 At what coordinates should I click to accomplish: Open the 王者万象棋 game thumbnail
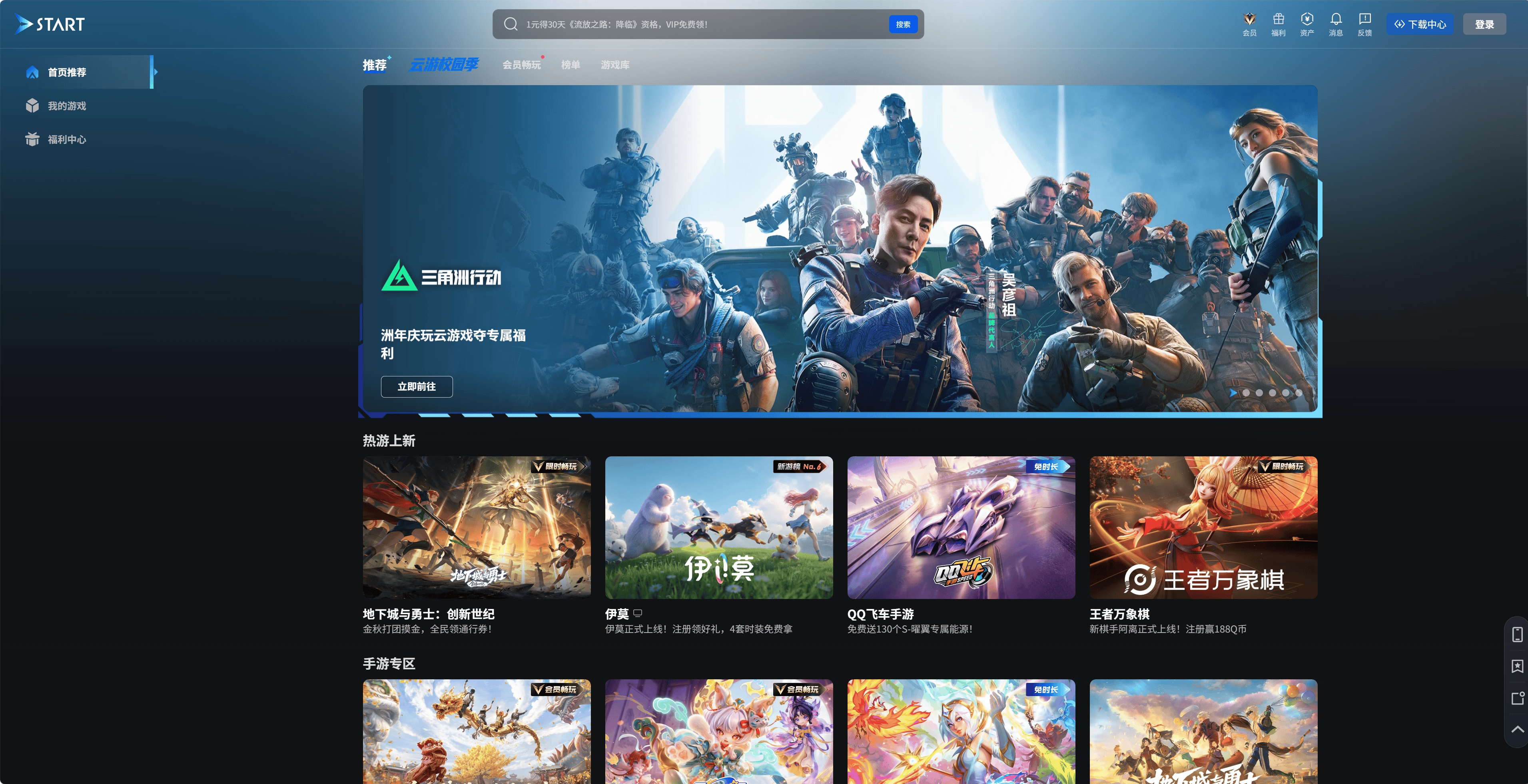[x=1203, y=527]
